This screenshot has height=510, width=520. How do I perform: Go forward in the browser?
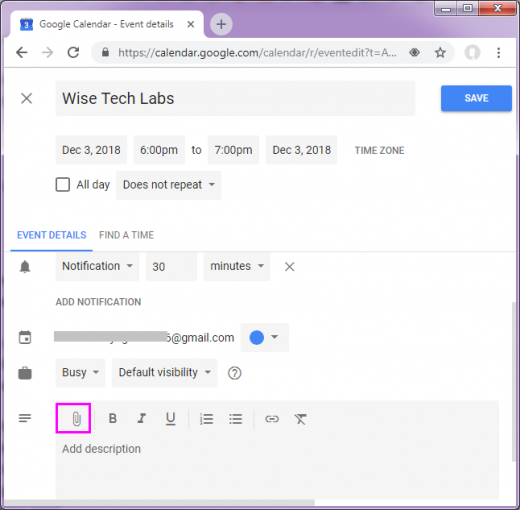(47, 52)
